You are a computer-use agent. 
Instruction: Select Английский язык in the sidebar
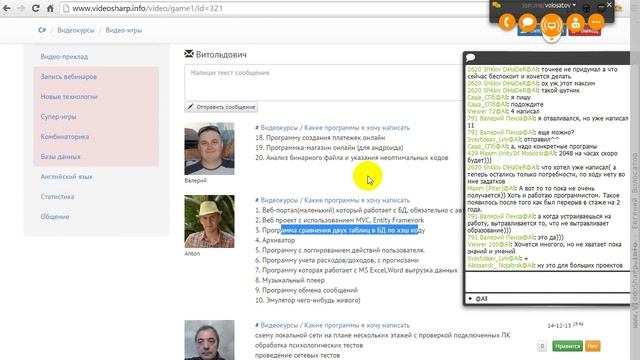[66, 177]
